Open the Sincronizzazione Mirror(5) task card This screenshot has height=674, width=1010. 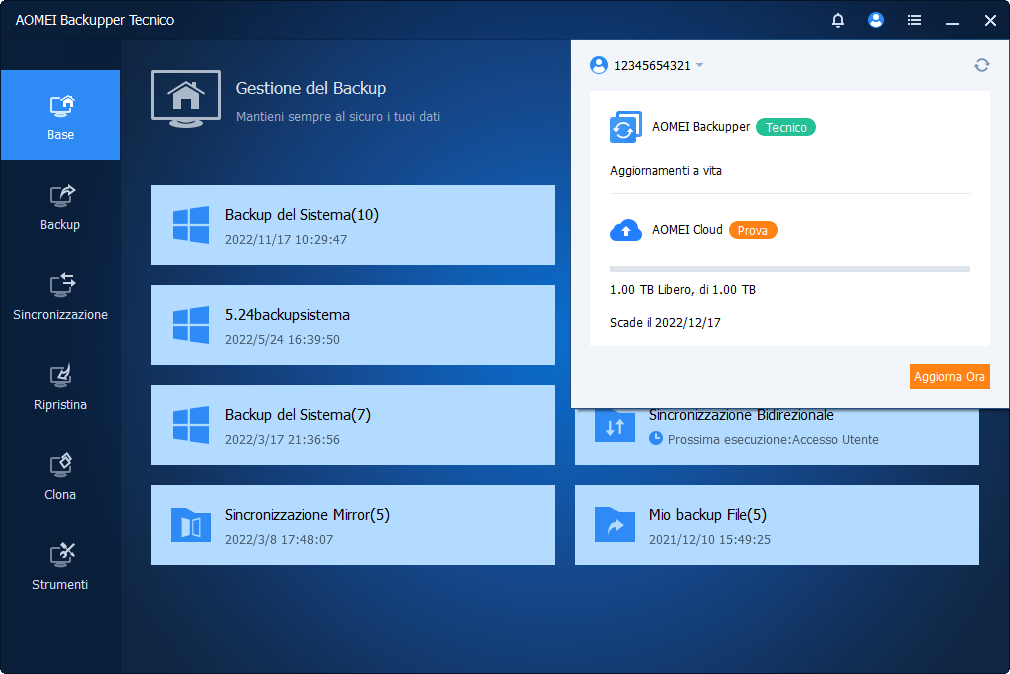click(352, 525)
